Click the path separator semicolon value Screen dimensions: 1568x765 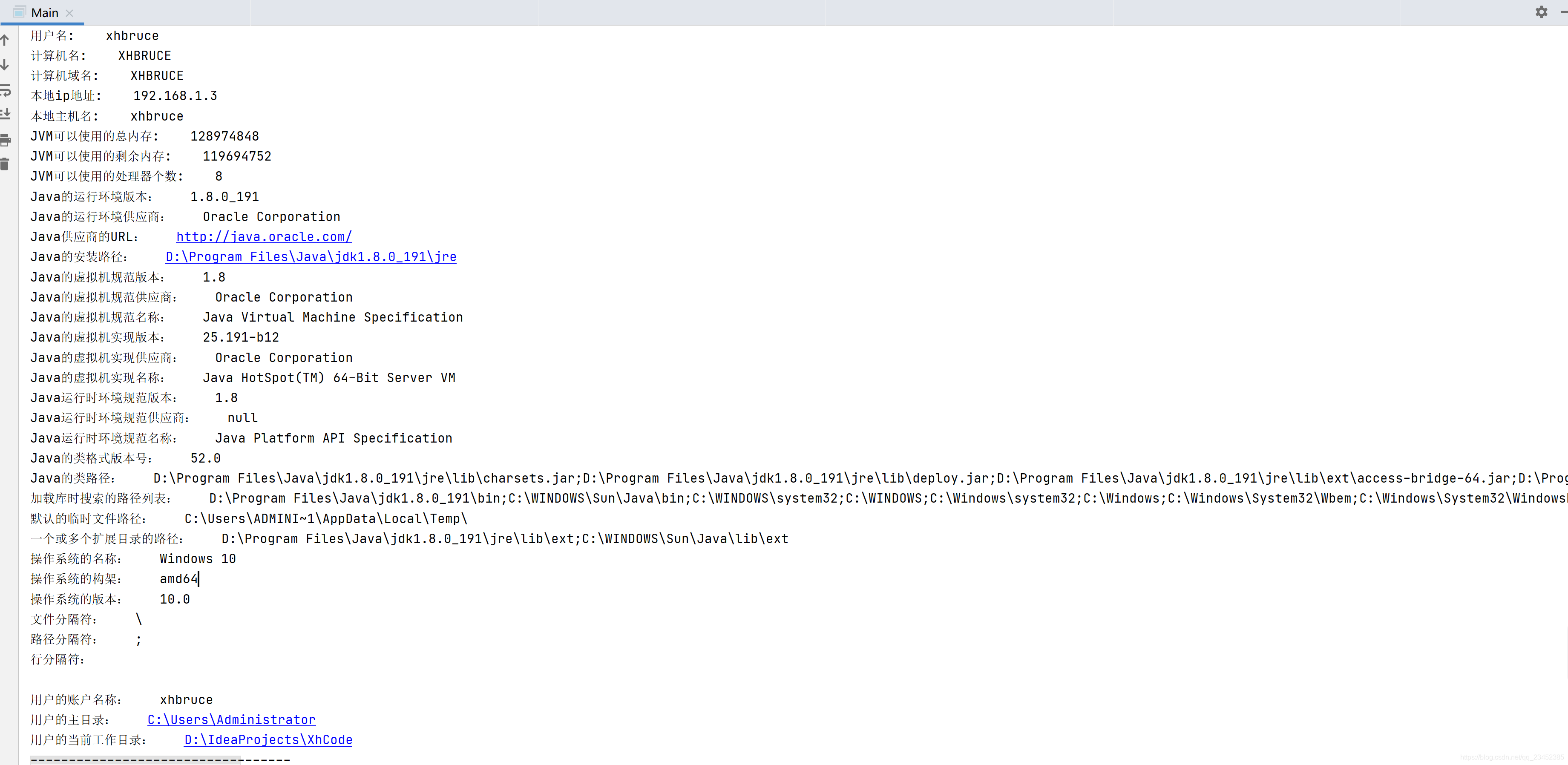tap(139, 640)
